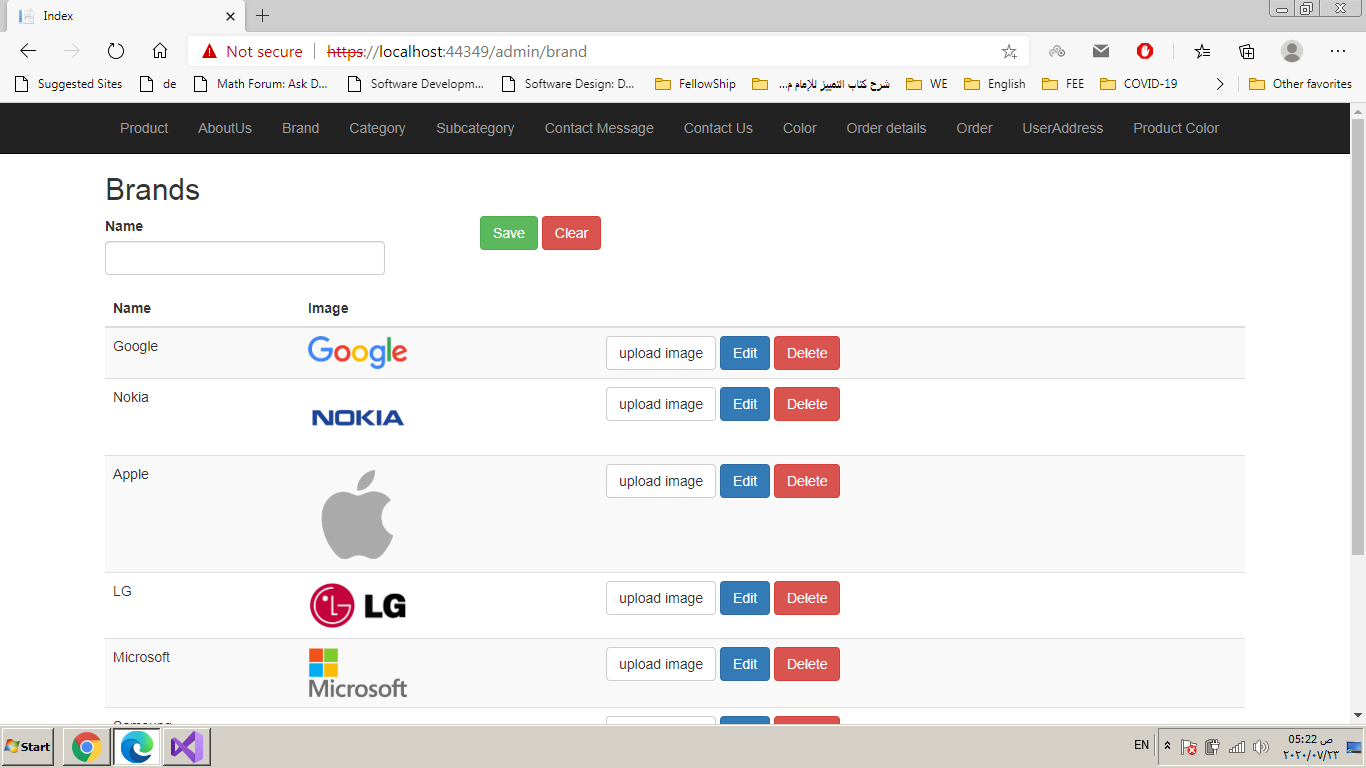The width and height of the screenshot is (1366, 768).
Task: Close the Index tab
Action: point(231,16)
